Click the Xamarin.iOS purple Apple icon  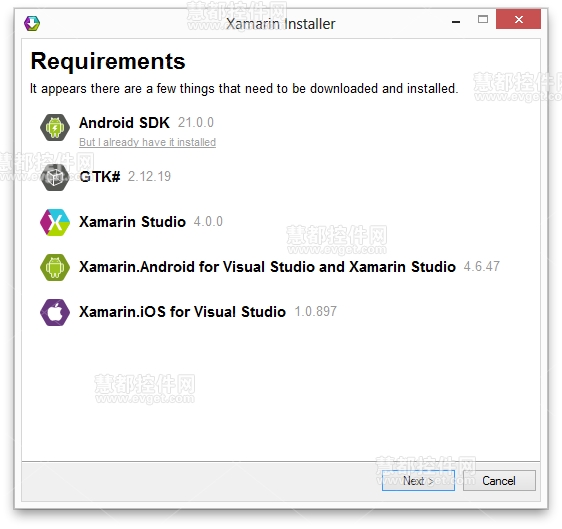coord(55,313)
